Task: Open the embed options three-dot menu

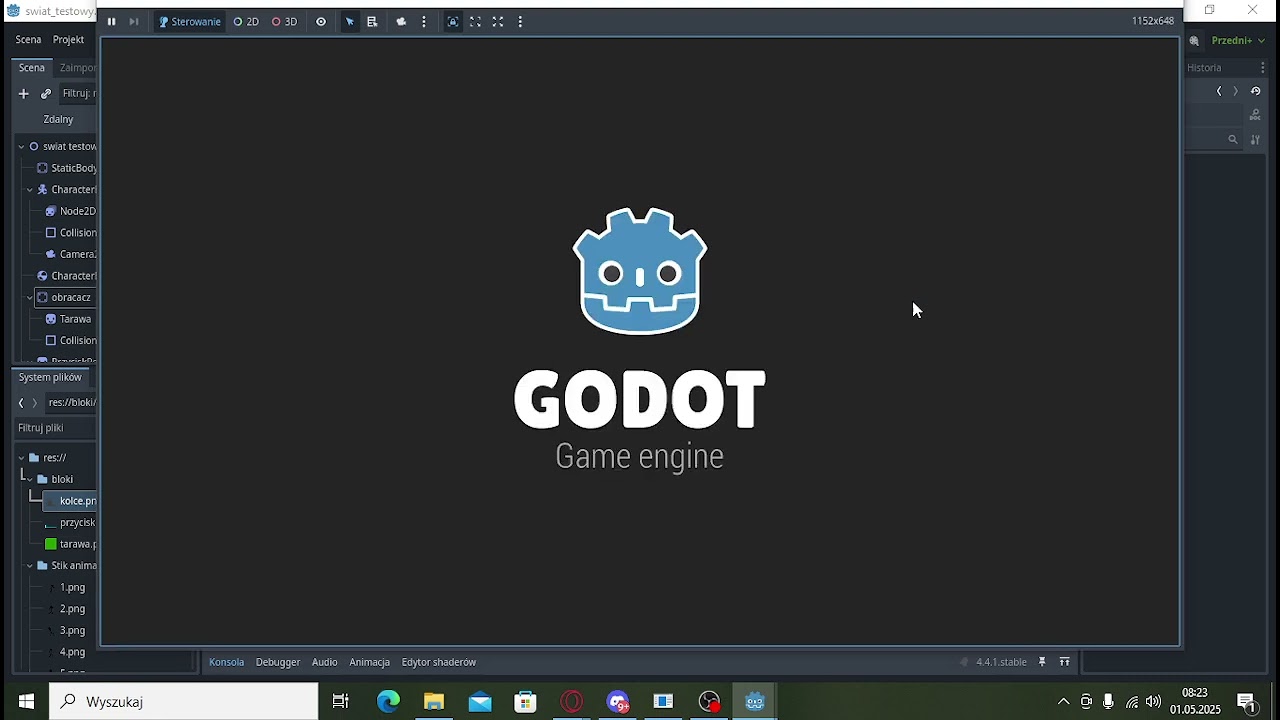Action: click(520, 22)
